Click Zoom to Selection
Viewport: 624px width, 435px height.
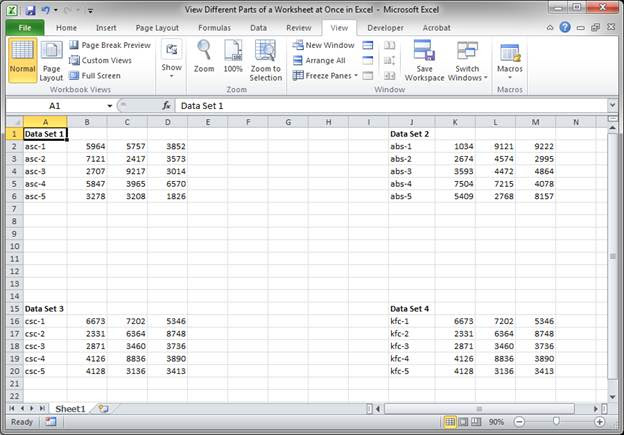coord(265,60)
